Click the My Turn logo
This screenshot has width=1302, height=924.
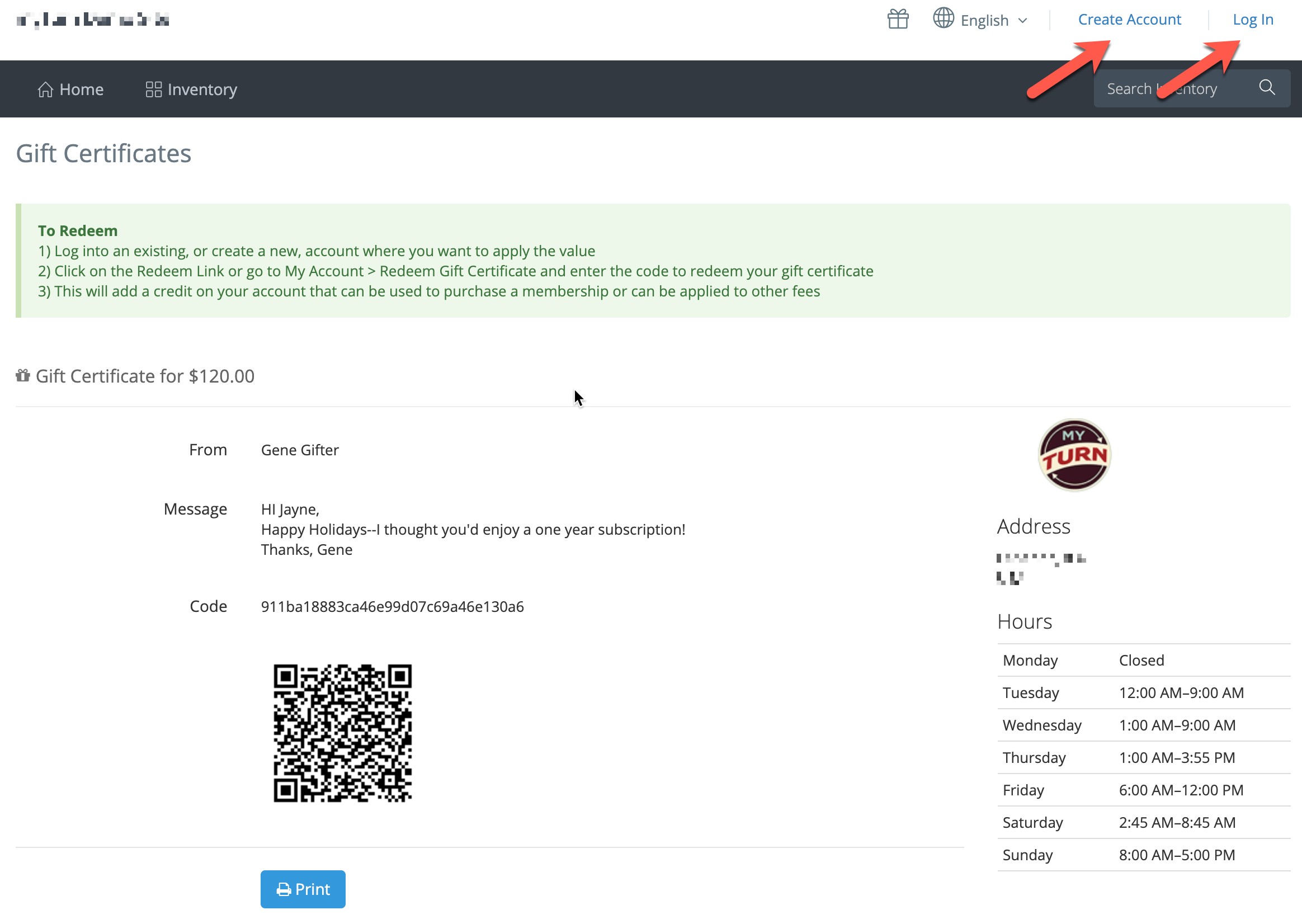point(1074,455)
